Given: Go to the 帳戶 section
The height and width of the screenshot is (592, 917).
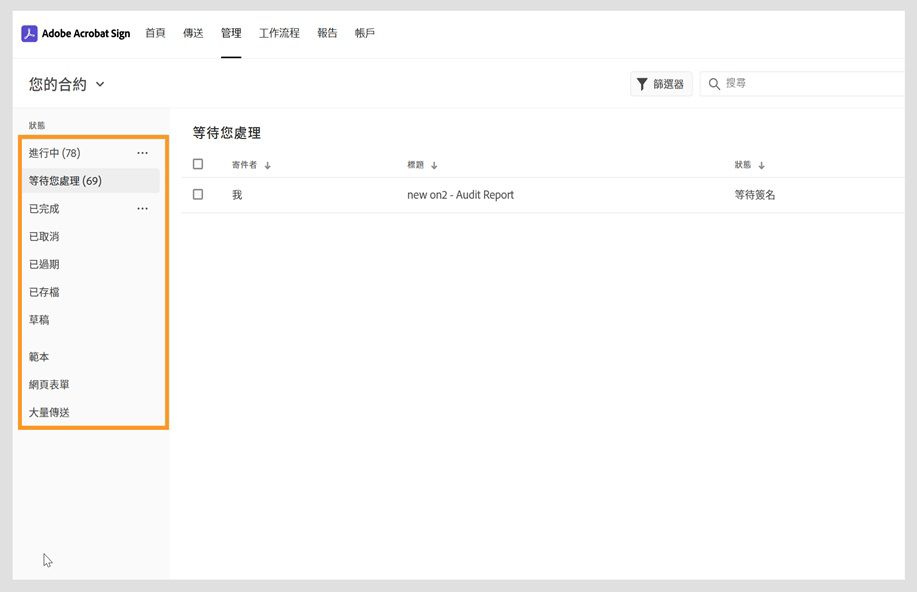Looking at the screenshot, I should point(366,33).
